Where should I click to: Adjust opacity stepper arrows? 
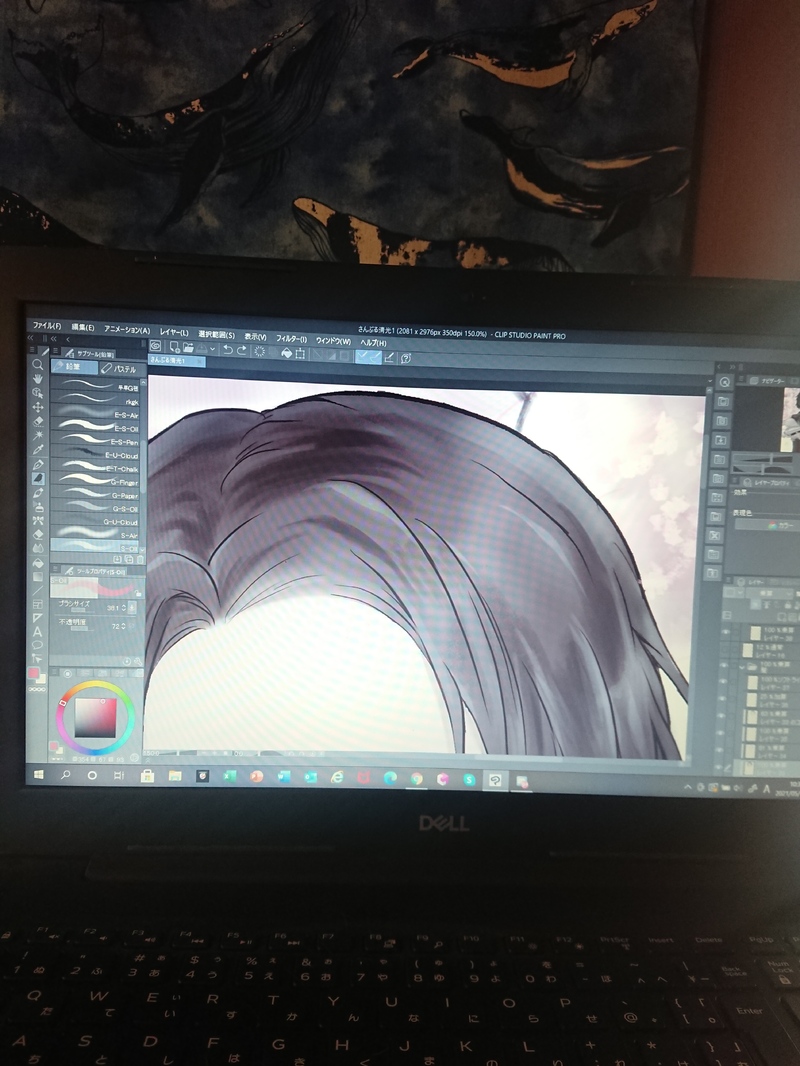tap(124, 625)
